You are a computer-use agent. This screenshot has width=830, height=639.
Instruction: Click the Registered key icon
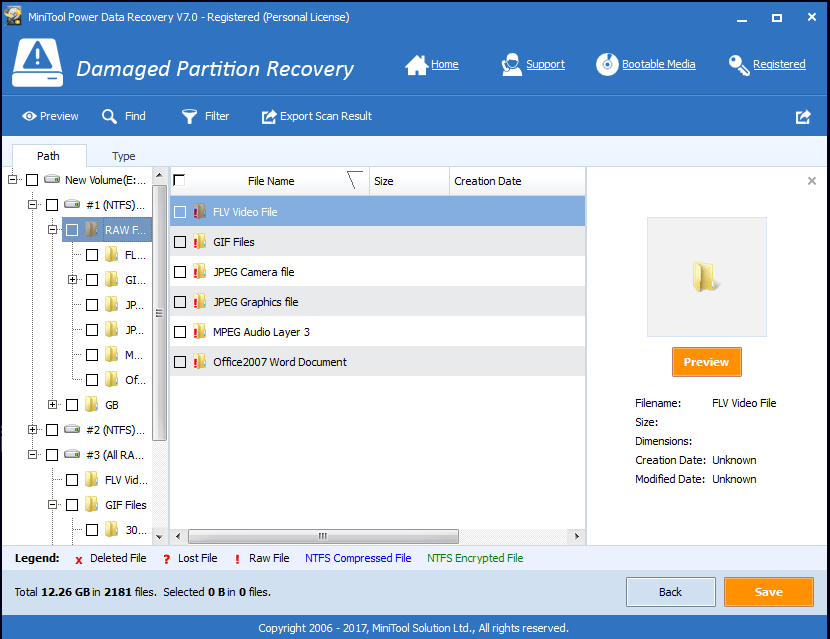[x=738, y=65]
